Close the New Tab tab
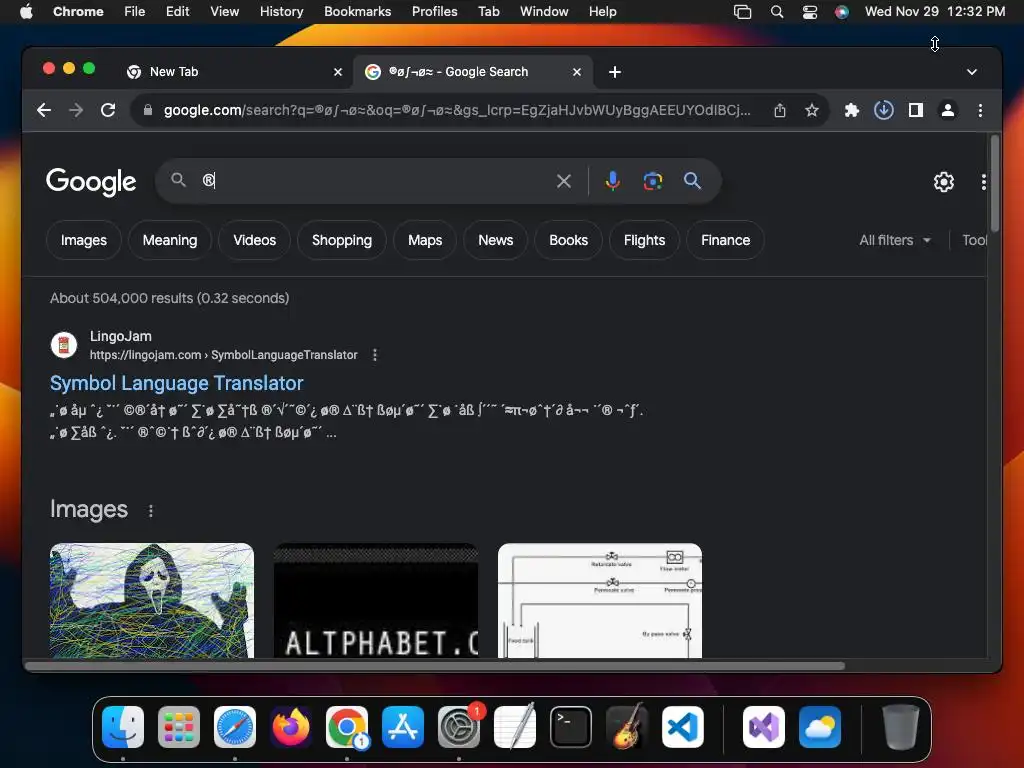 tap(338, 72)
